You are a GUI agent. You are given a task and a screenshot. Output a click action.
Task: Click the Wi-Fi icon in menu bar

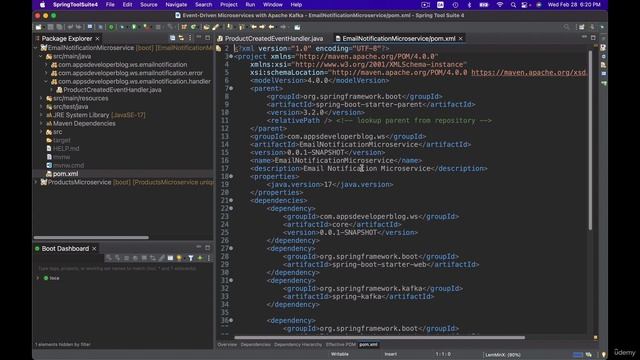500,5
